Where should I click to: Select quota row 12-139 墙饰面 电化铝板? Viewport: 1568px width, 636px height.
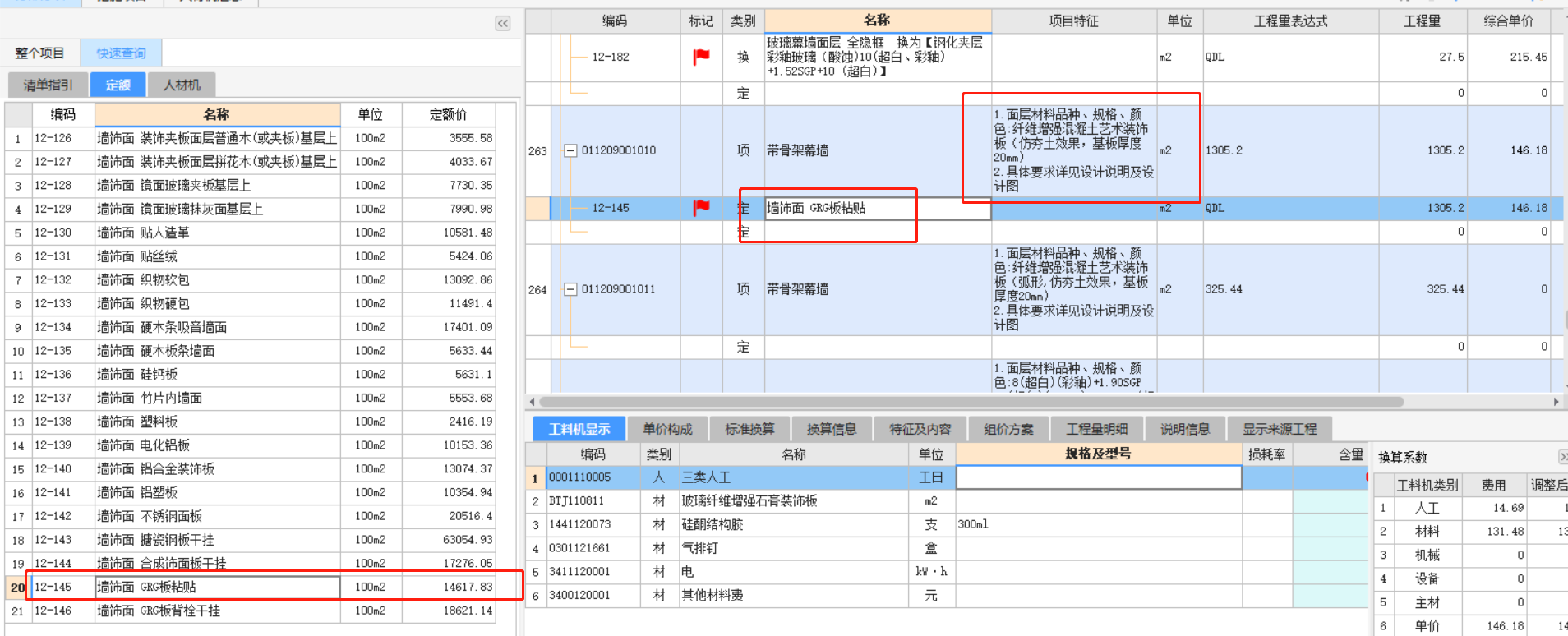[251, 445]
